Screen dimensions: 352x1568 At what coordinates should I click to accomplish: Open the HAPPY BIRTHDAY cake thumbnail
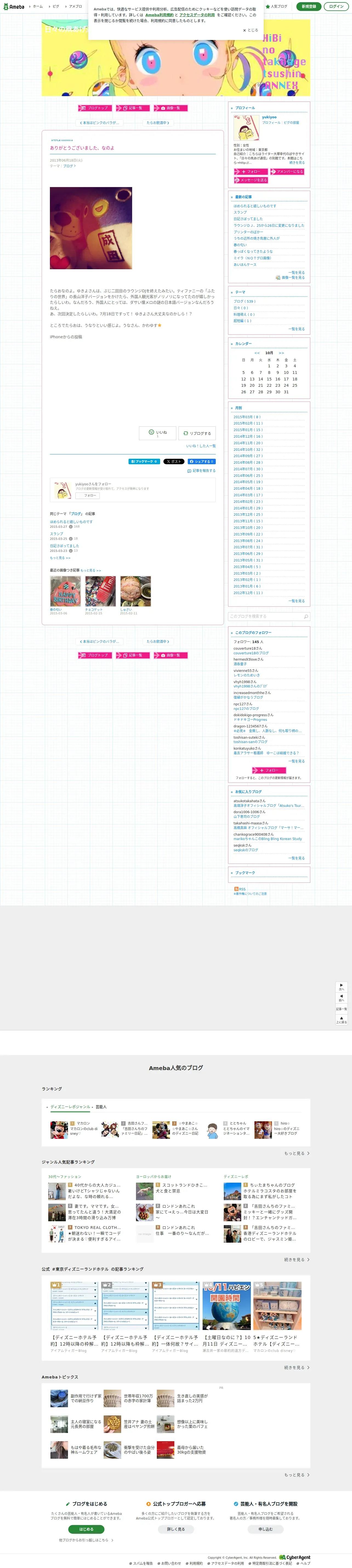(65, 591)
